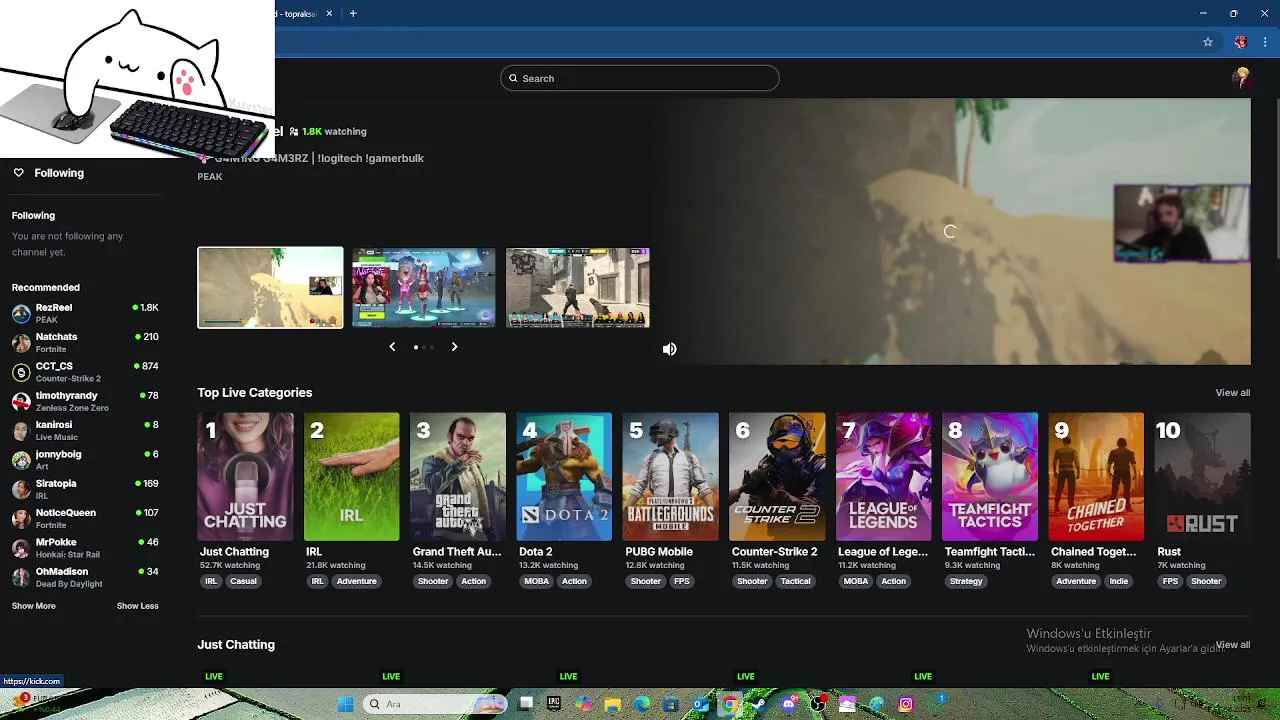Screen dimensions: 1280x720
Task: Open CCT_CS channel in Recommended
Action: click(x=85, y=371)
